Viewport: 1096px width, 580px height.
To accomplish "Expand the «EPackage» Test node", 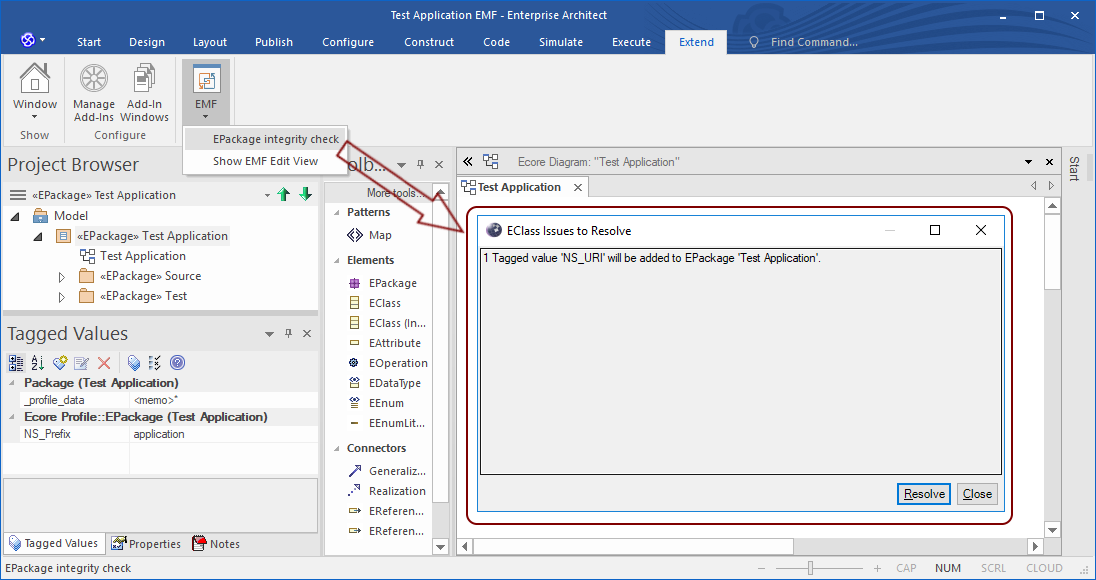I will point(62,297).
